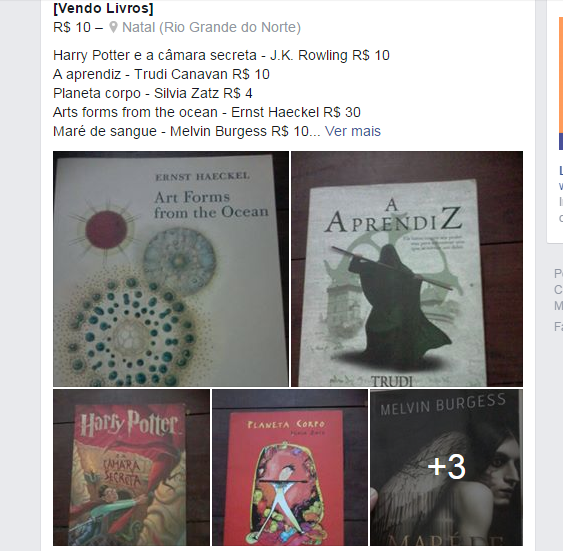Image resolution: width=563 pixels, height=551 pixels.
Task: Click the Harry Potter J.K. Rowling description line
Action: 221,55
